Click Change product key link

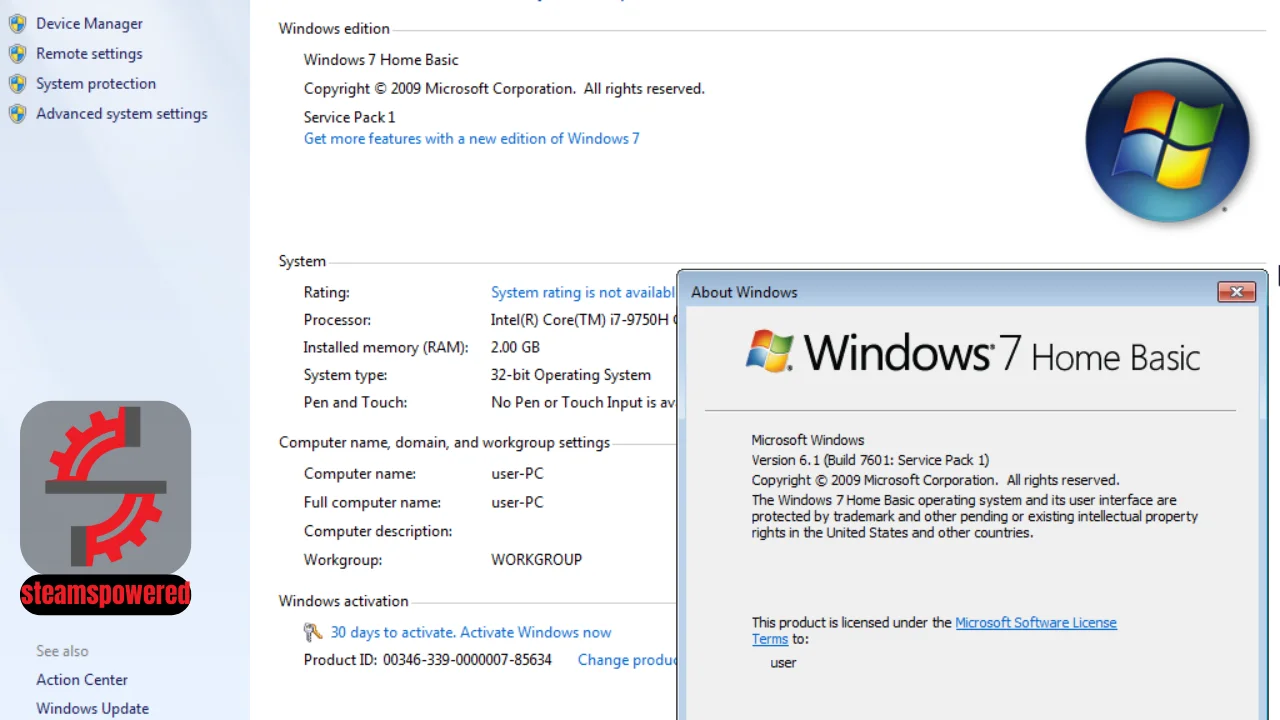627,660
